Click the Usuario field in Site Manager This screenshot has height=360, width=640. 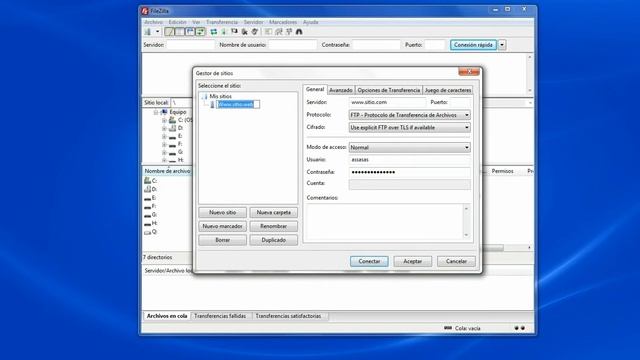[409, 160]
